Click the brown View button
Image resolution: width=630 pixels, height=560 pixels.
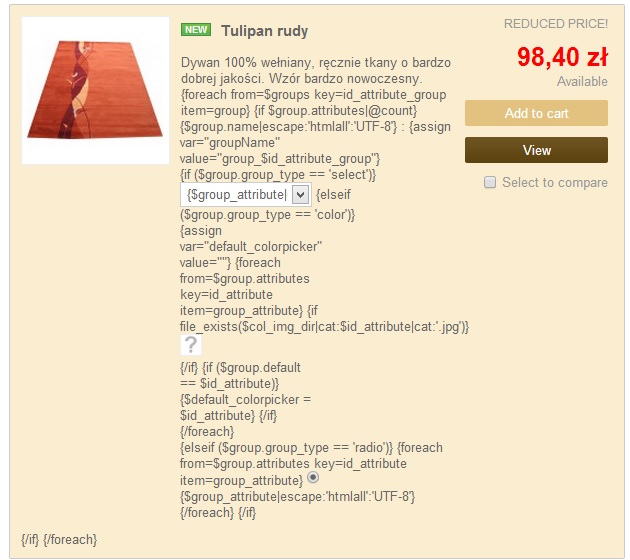click(536, 150)
